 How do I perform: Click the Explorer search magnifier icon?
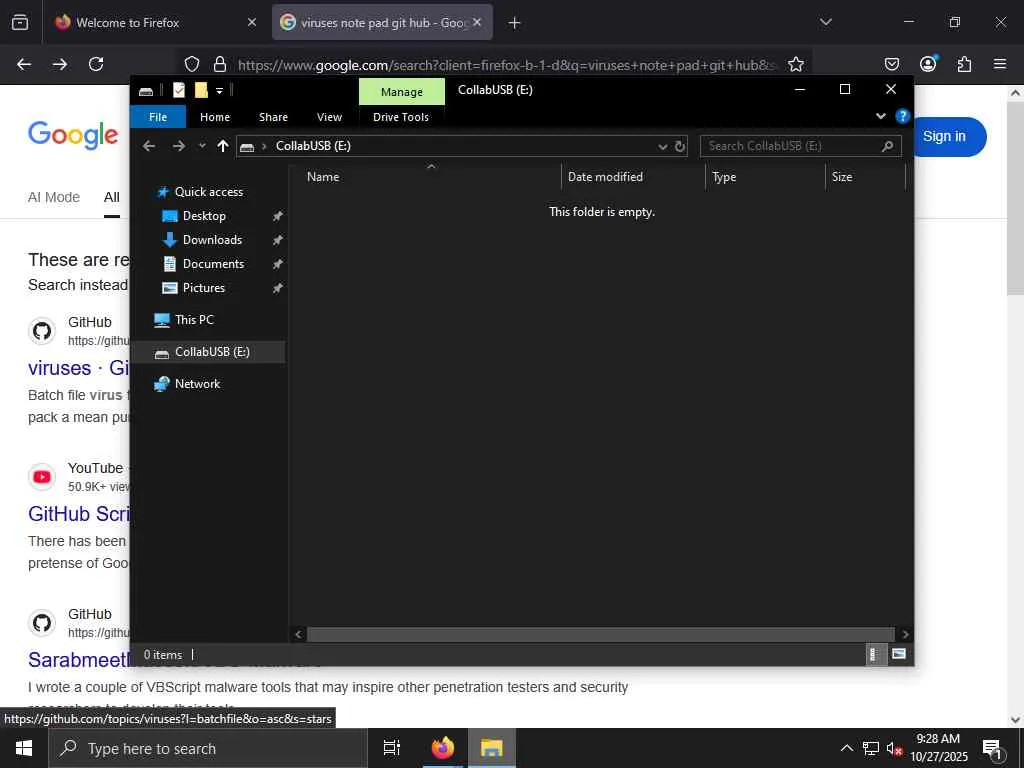pyautogui.click(x=887, y=146)
